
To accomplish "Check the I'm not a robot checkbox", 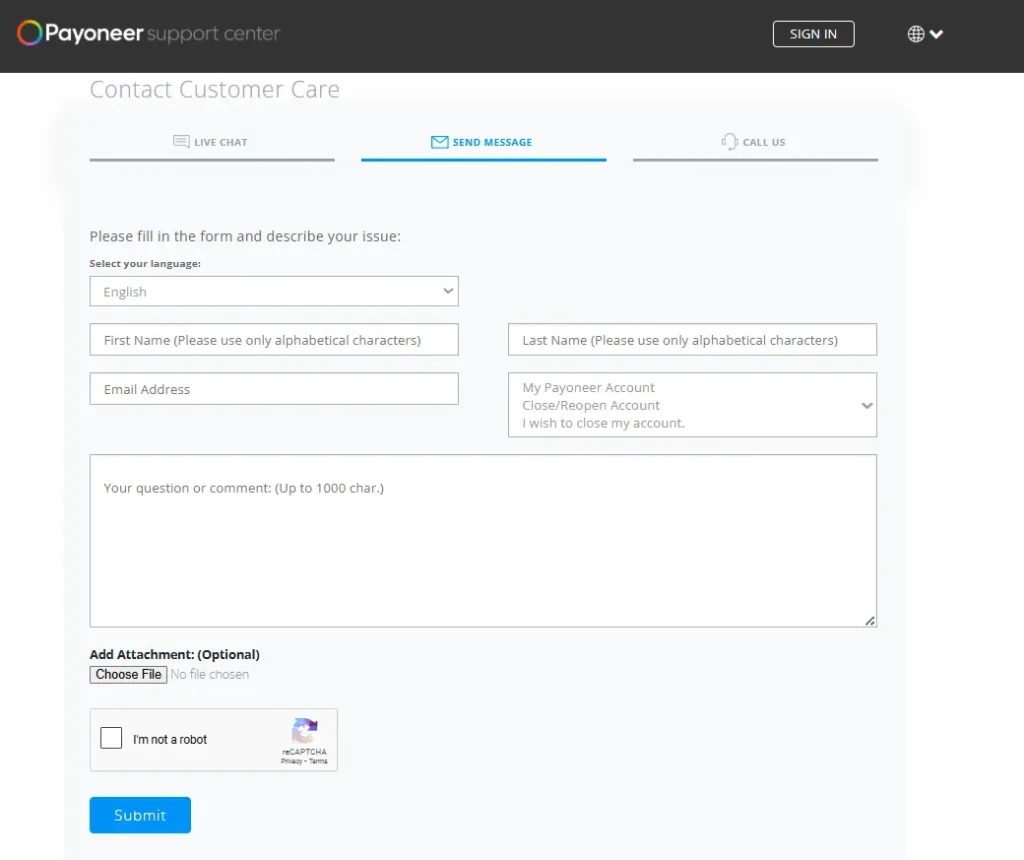I will [111, 739].
